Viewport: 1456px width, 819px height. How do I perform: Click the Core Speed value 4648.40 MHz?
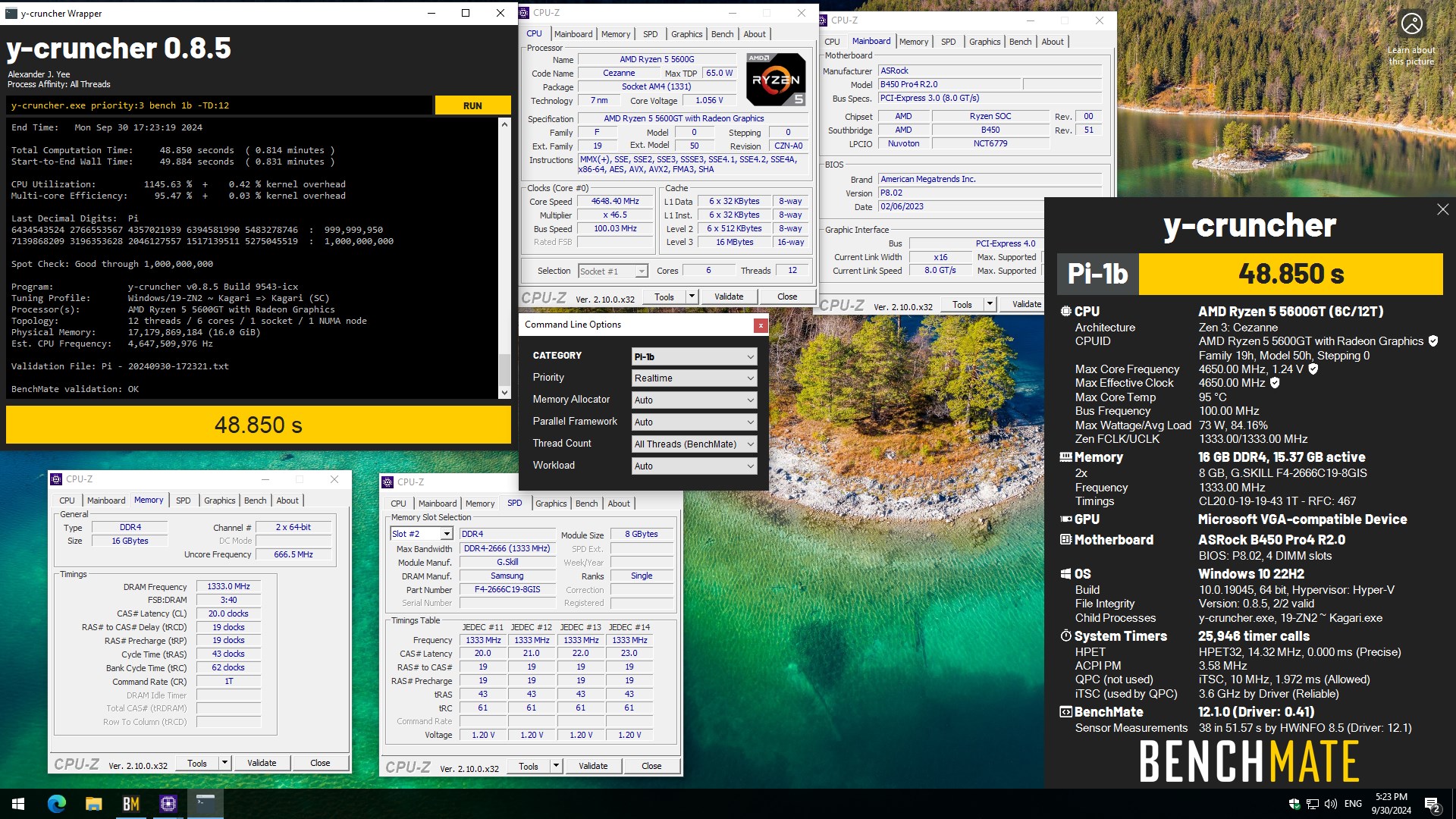[x=615, y=202]
